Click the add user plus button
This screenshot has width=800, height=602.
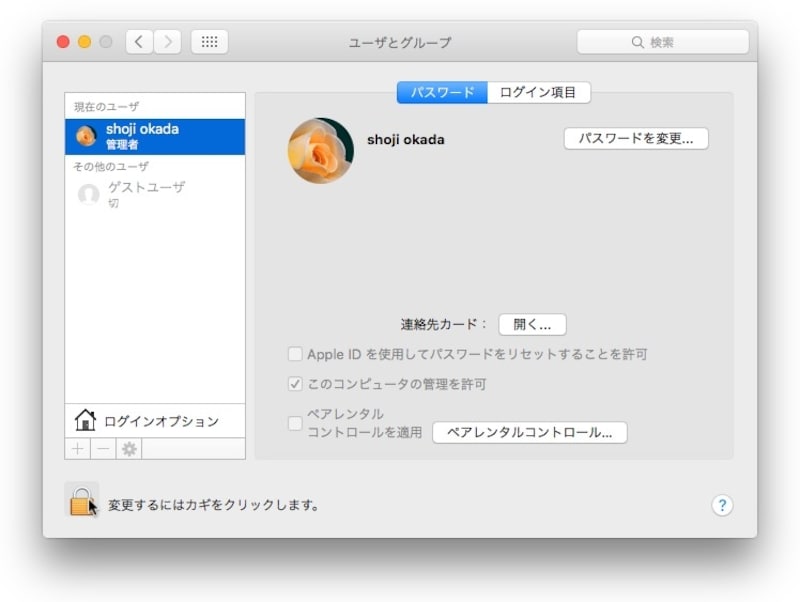(x=78, y=449)
